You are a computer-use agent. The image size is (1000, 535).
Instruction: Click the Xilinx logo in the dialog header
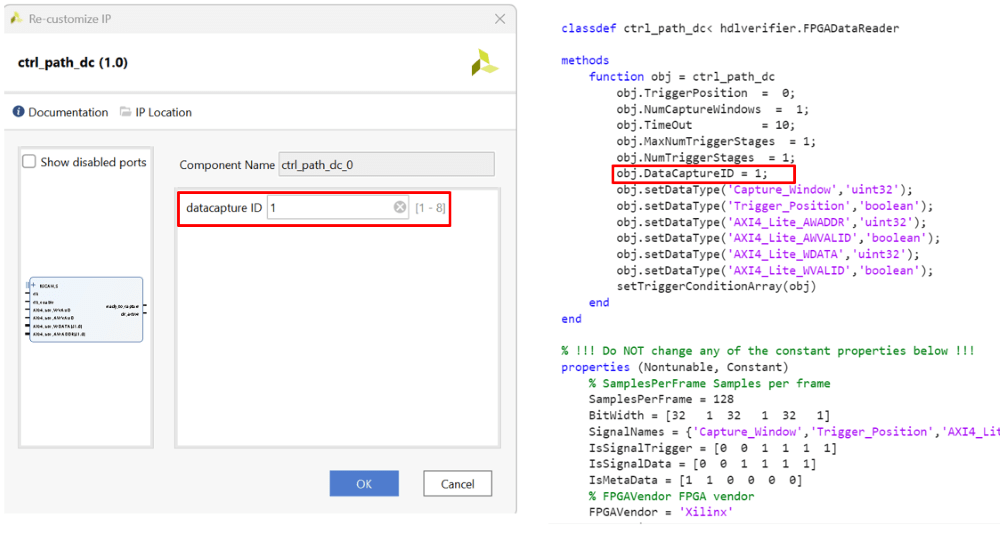[485, 62]
